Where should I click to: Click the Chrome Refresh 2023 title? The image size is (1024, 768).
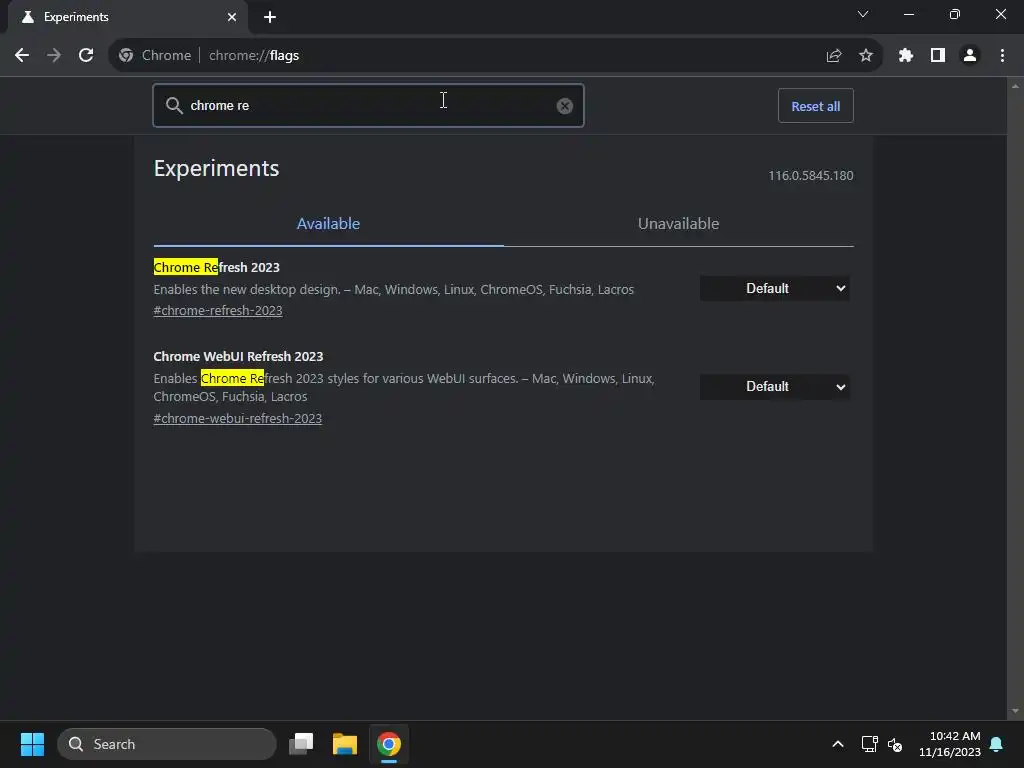(x=216, y=267)
